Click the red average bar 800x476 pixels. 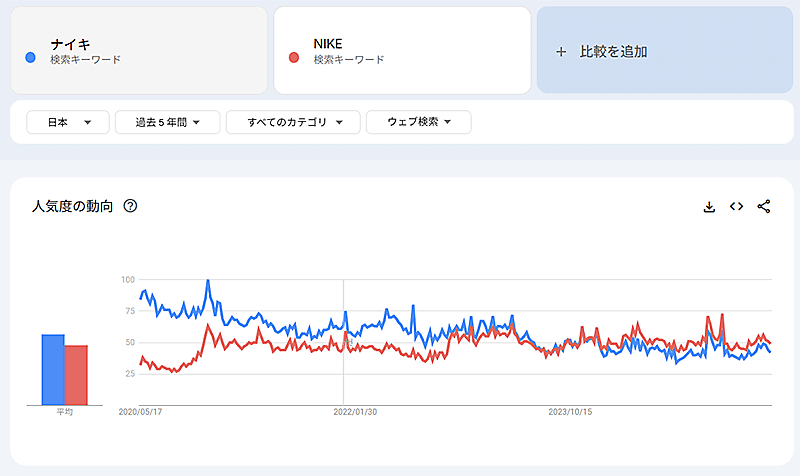[x=76, y=375]
